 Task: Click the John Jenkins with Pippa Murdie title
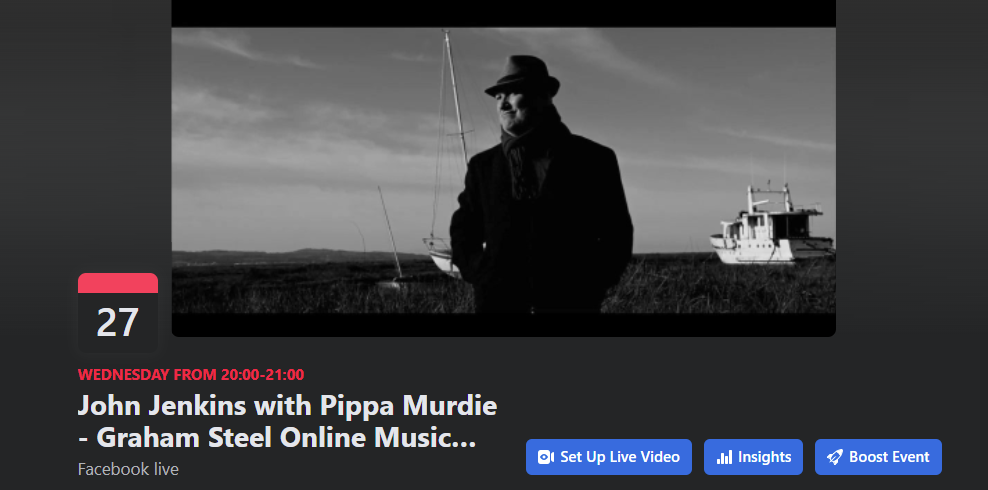[287, 406]
